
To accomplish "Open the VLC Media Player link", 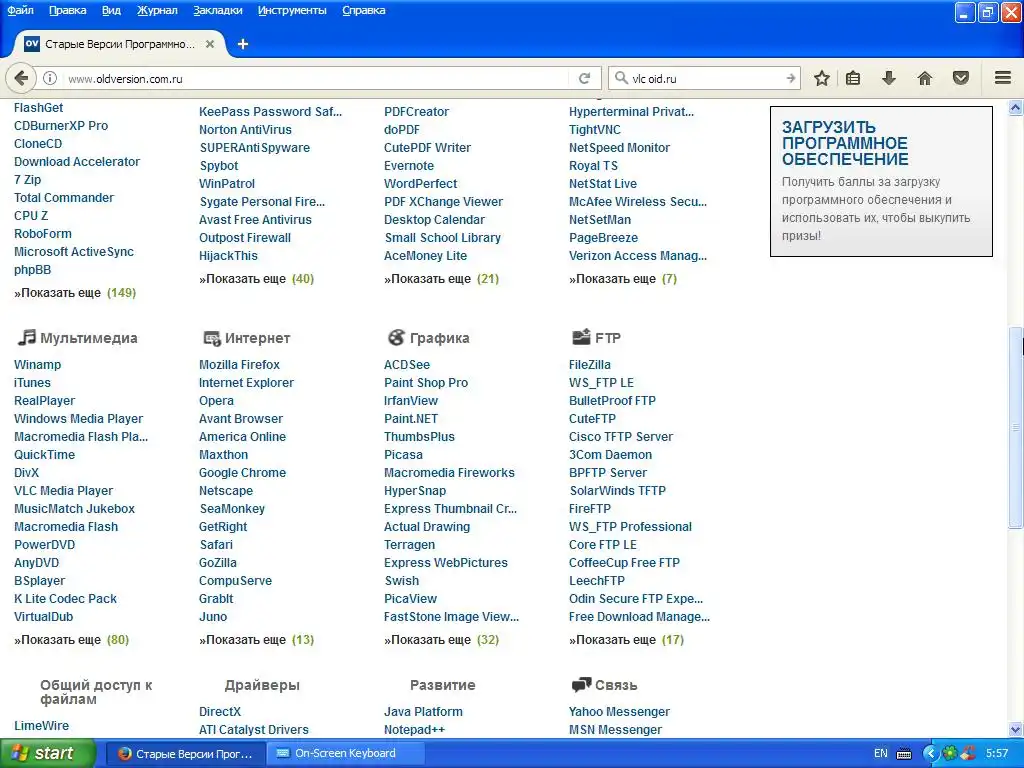I will [x=63, y=490].
